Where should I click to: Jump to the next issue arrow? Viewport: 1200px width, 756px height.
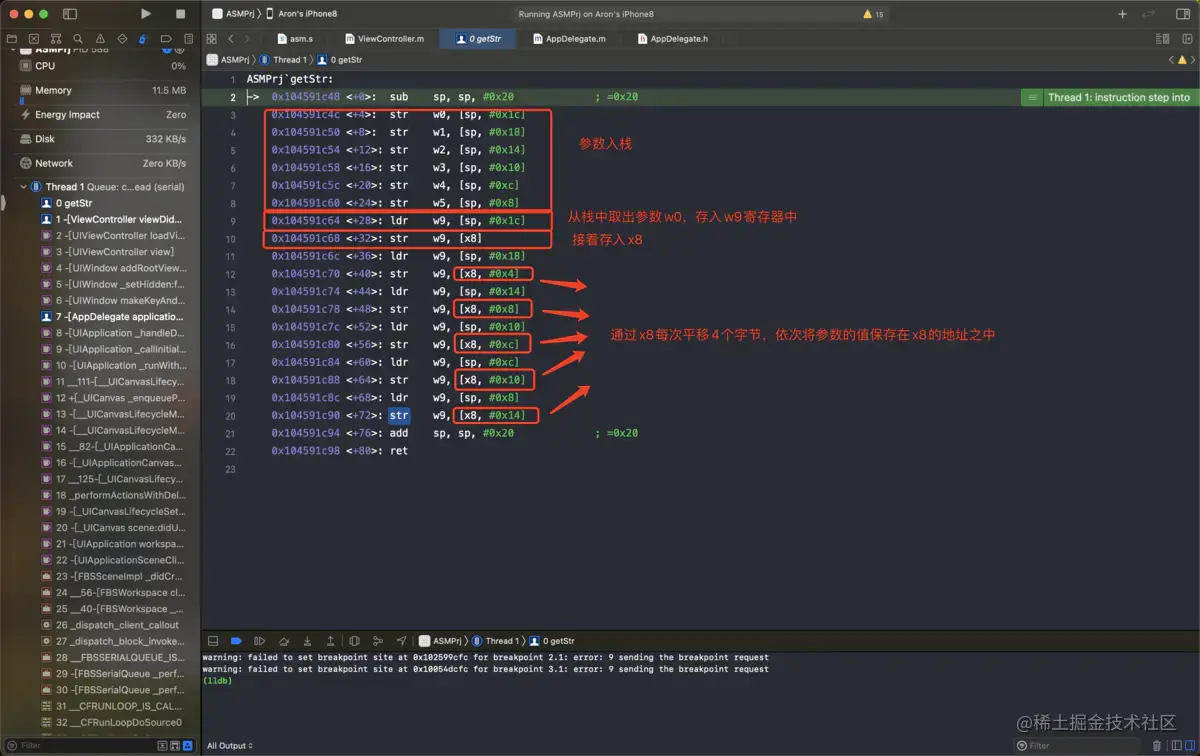pos(1193,60)
